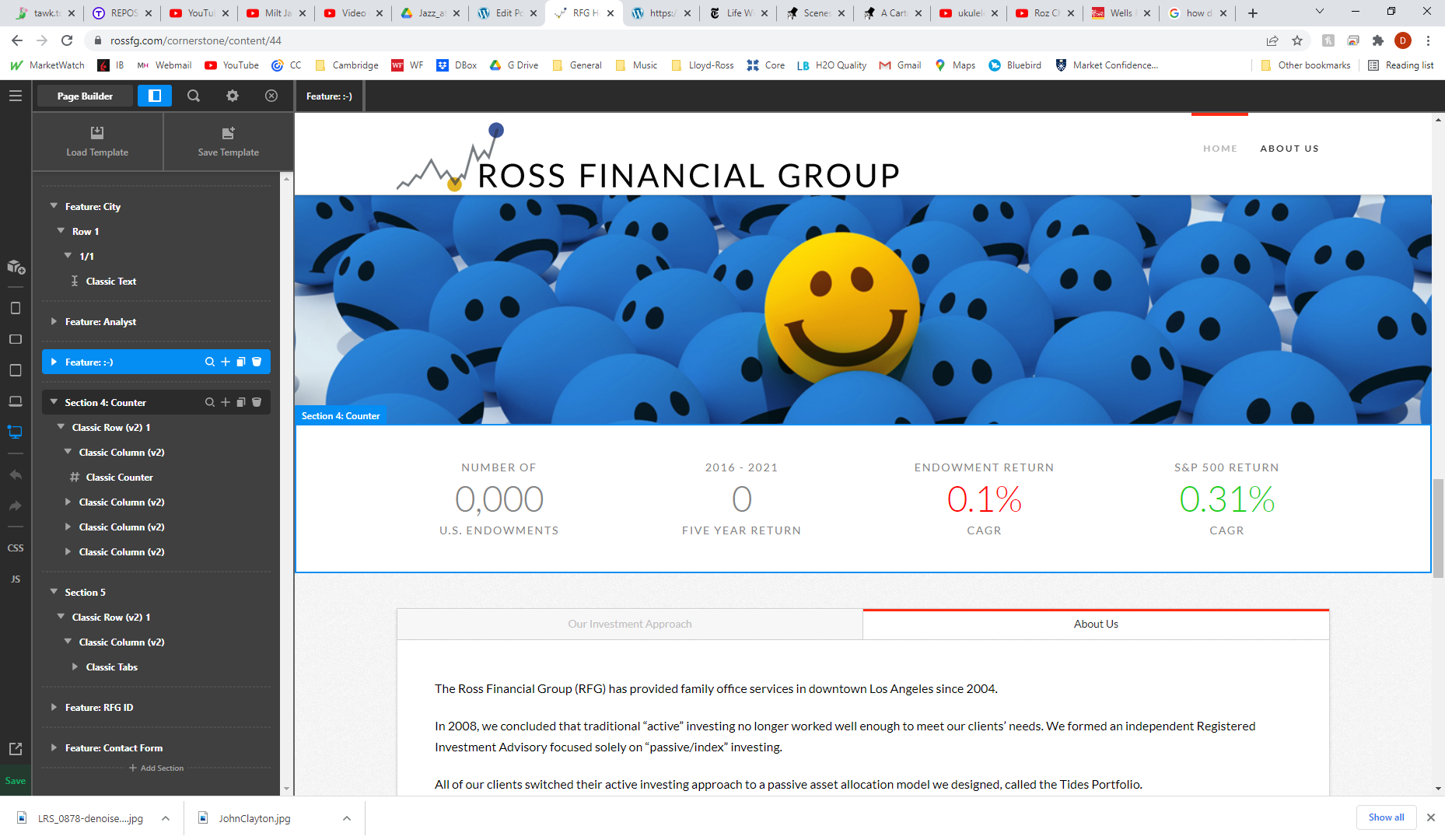Viewport: 1445px width, 840px height.
Task: Close the builder with the circled X icon
Action: click(271, 96)
